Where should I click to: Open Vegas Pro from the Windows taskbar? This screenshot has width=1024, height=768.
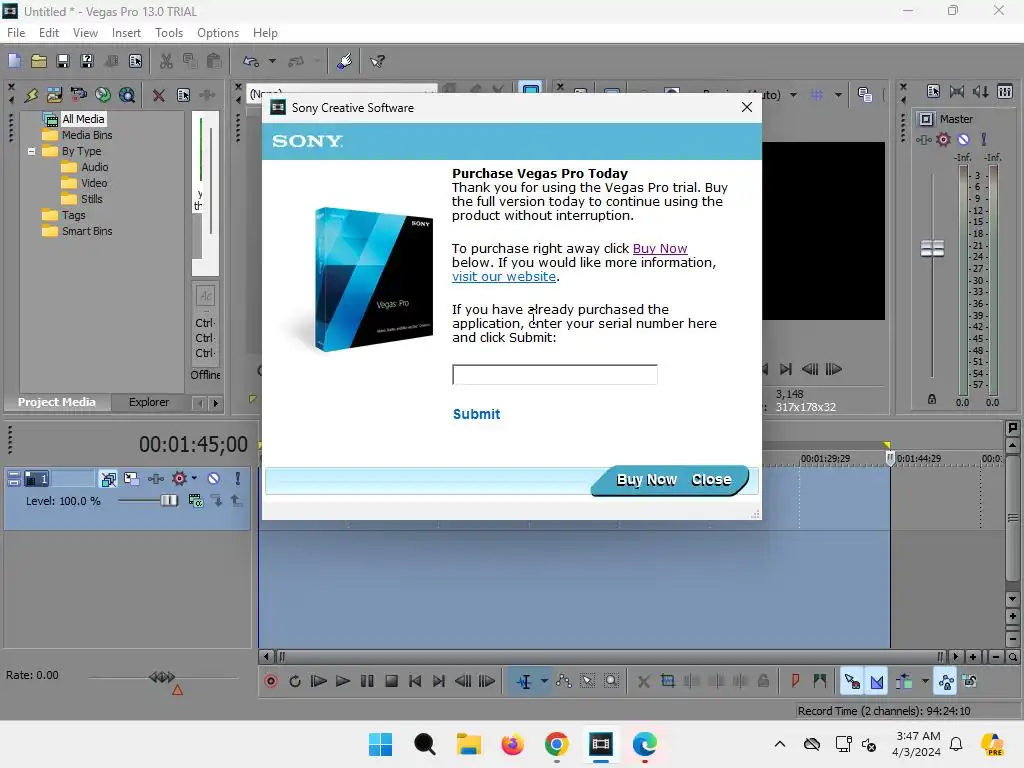tap(601, 744)
